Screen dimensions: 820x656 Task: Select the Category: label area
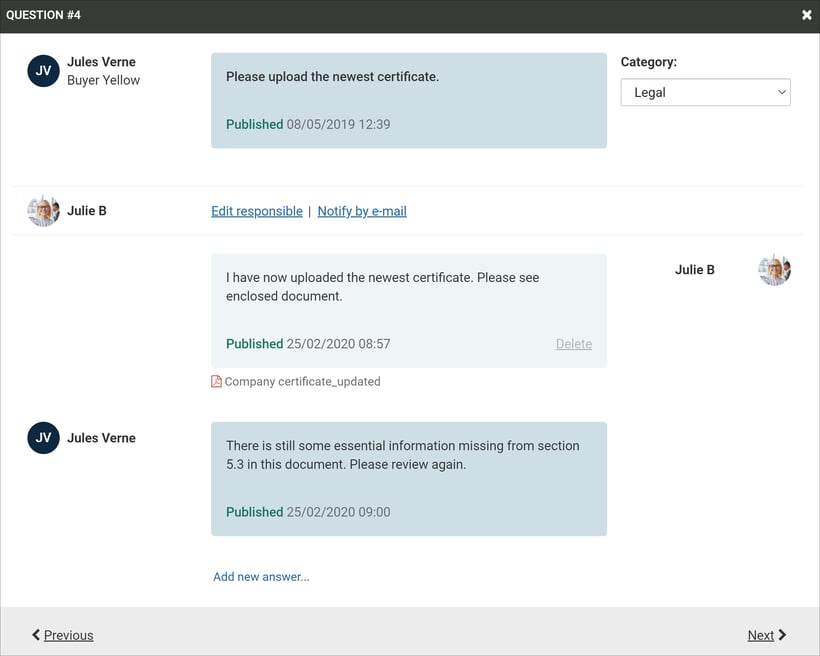tap(649, 61)
